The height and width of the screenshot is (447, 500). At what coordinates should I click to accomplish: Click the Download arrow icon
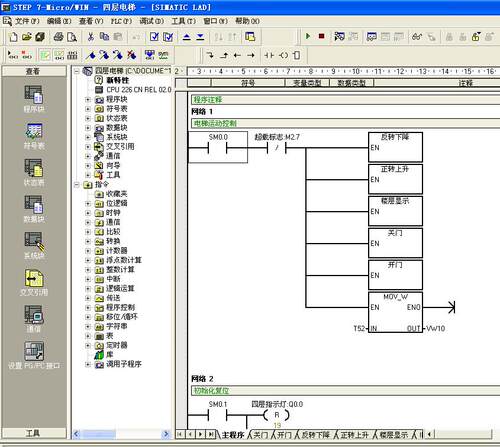200,37
